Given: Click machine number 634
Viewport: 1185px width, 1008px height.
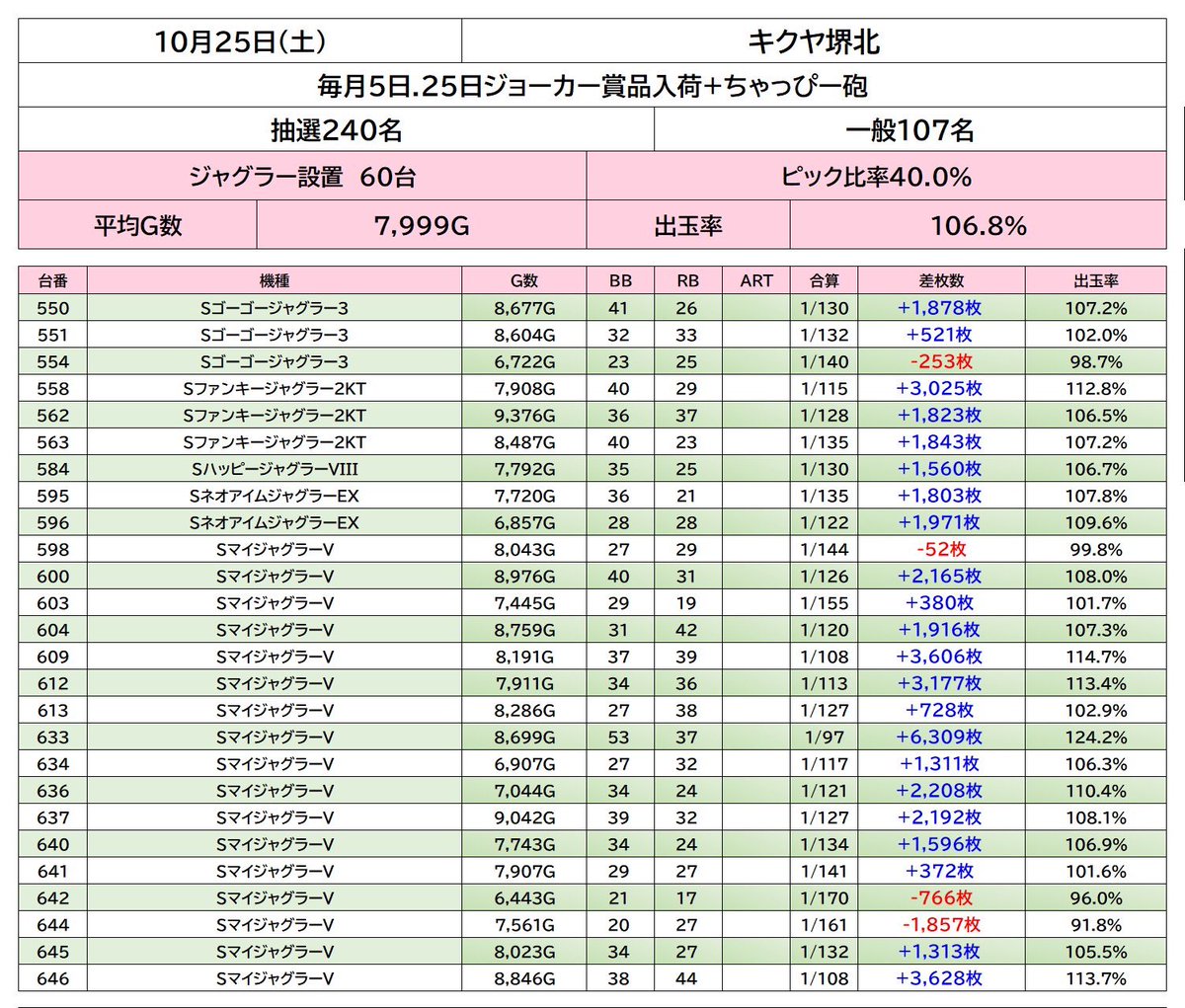Looking at the screenshot, I should tap(53, 764).
